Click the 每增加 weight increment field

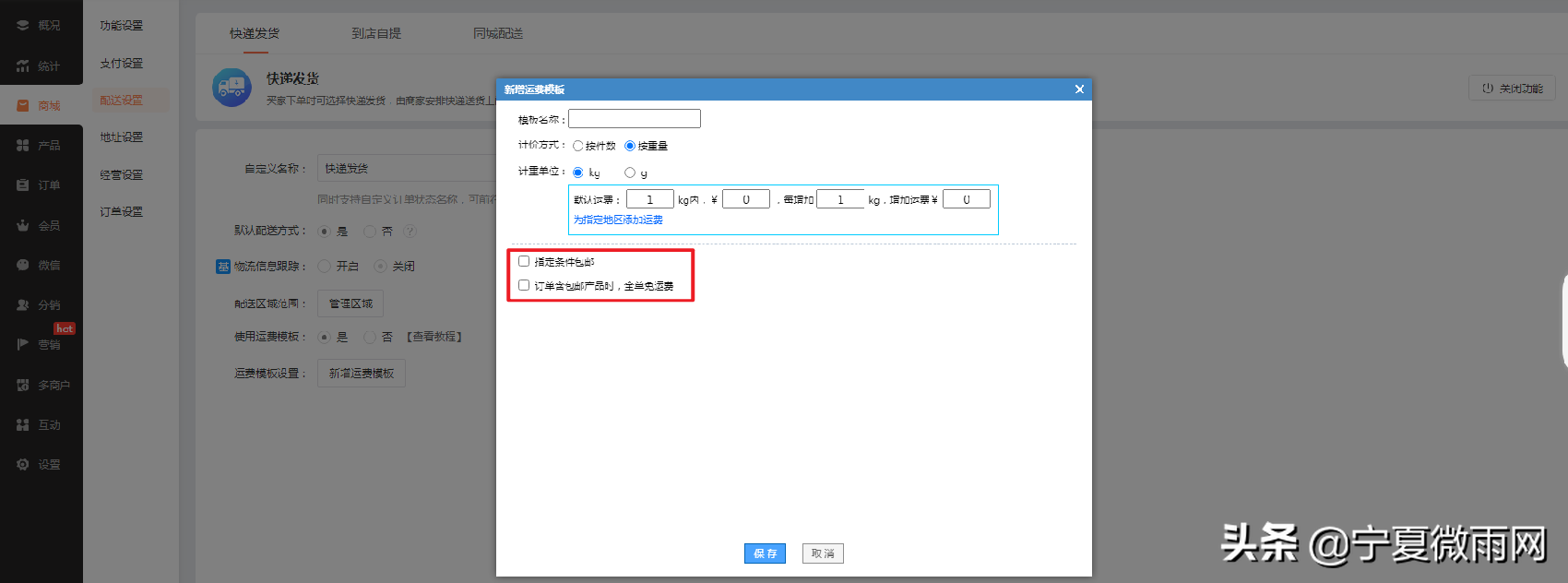coord(840,199)
